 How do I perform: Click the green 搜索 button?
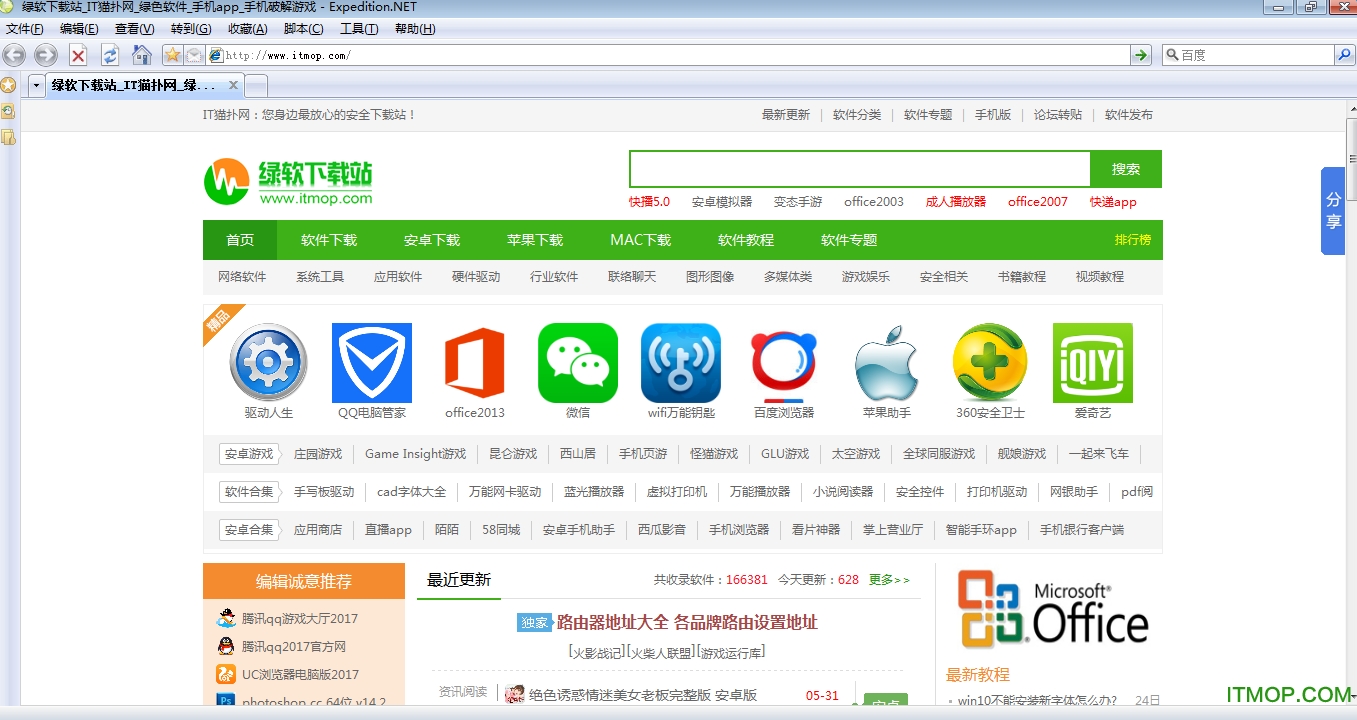tap(1126, 169)
